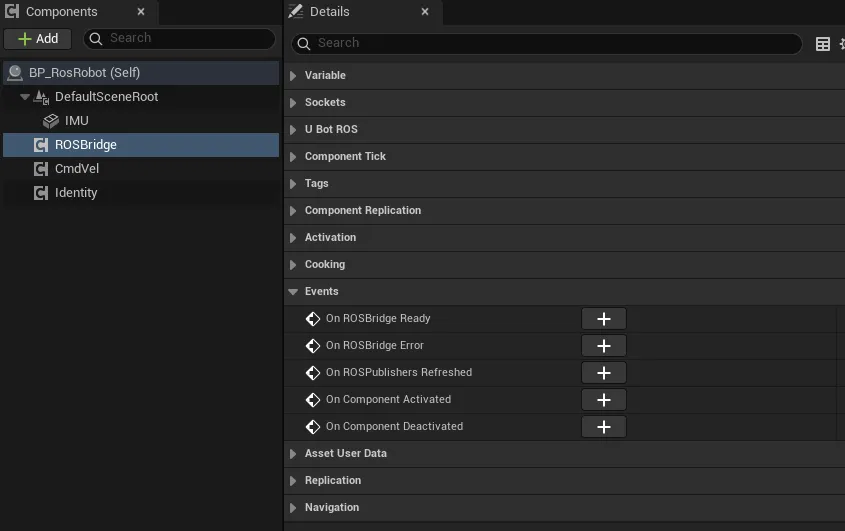
Task: Click the On ROSBridge Error event icon
Action: click(x=313, y=346)
